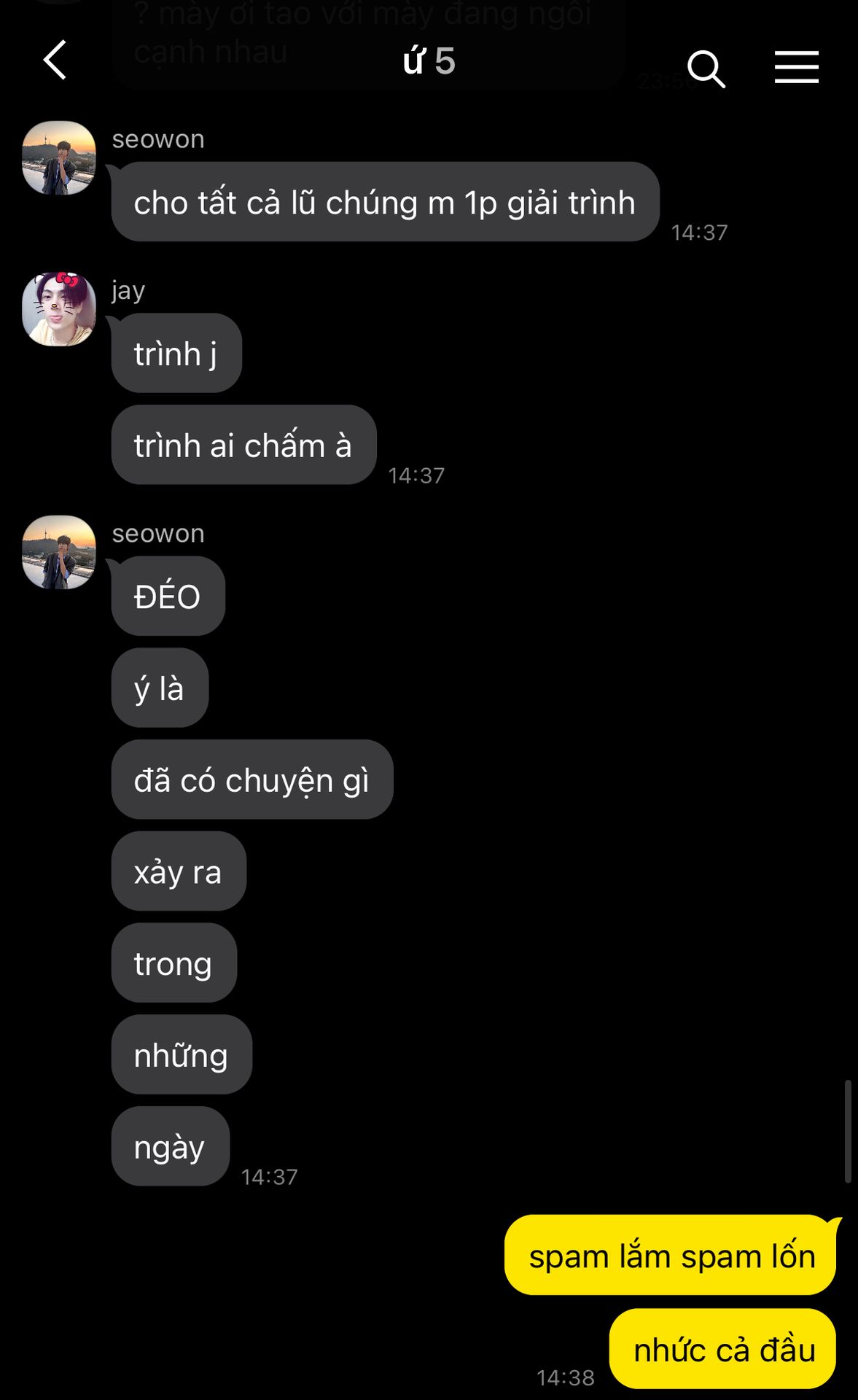
Task: Tap the 'trình ai chấm à' bubble
Action: click(243, 445)
